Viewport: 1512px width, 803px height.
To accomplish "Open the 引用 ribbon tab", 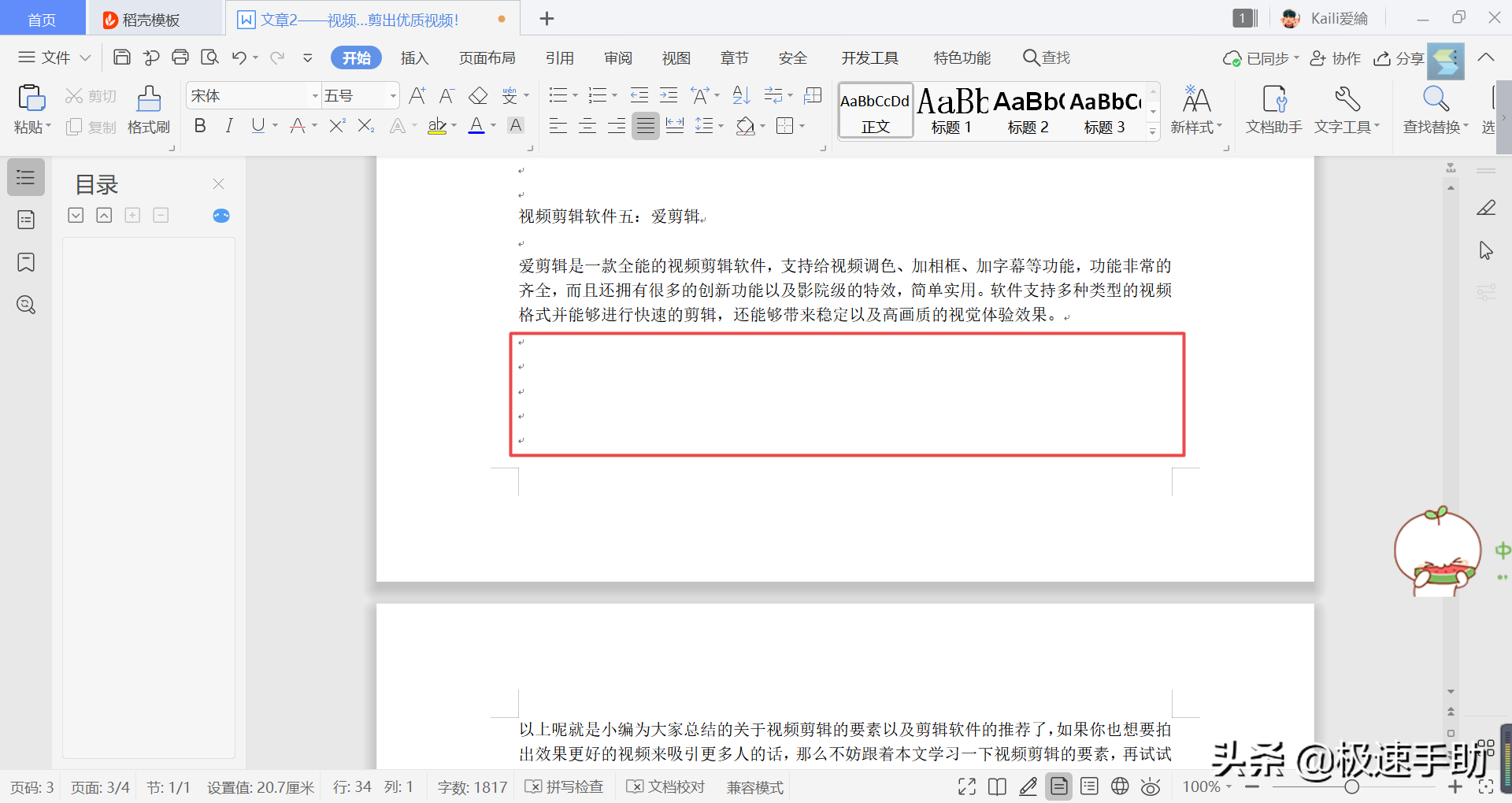I will click(x=559, y=57).
